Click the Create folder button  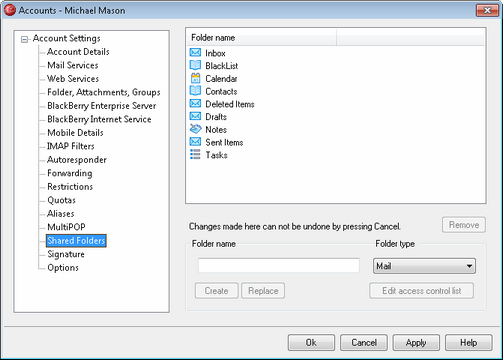tap(217, 291)
